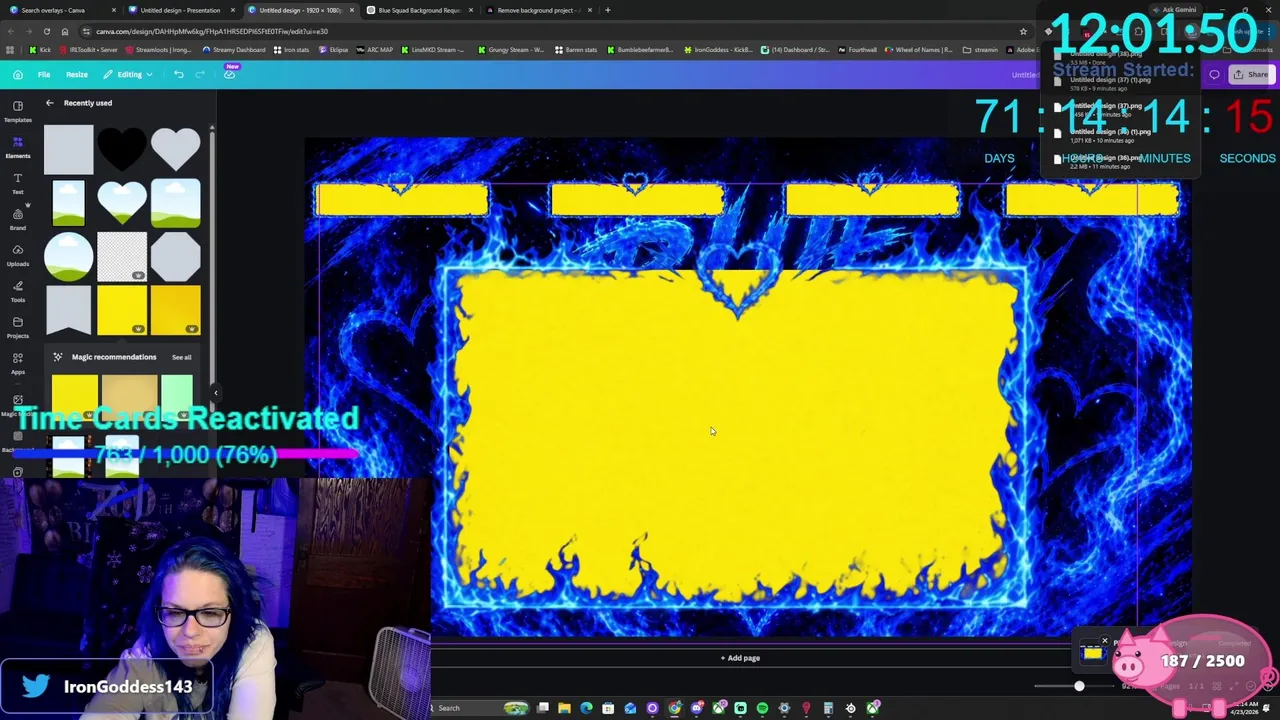Select the transparent checkered square thumbnail
The image size is (1280, 720).
[x=122, y=256]
